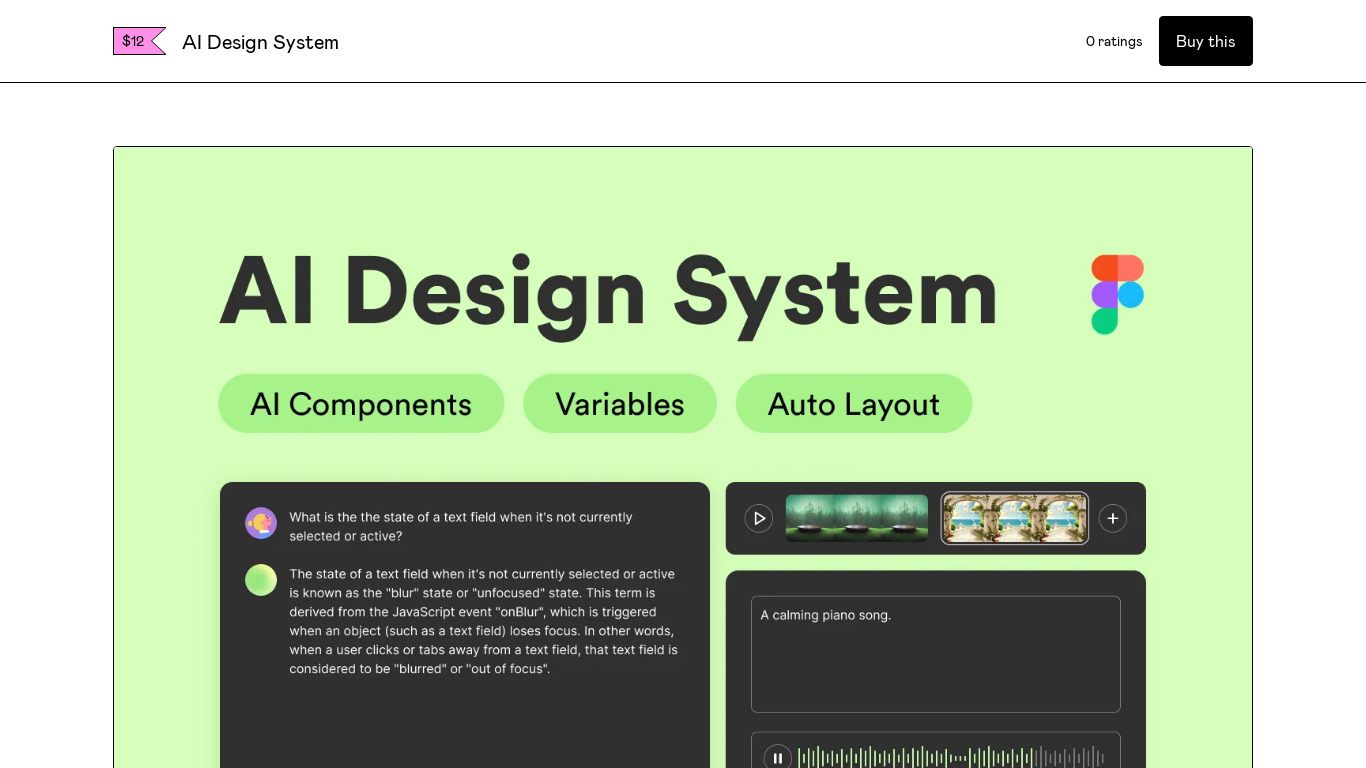1366x768 pixels.
Task: Open the 0 ratings link
Action: coord(1113,41)
